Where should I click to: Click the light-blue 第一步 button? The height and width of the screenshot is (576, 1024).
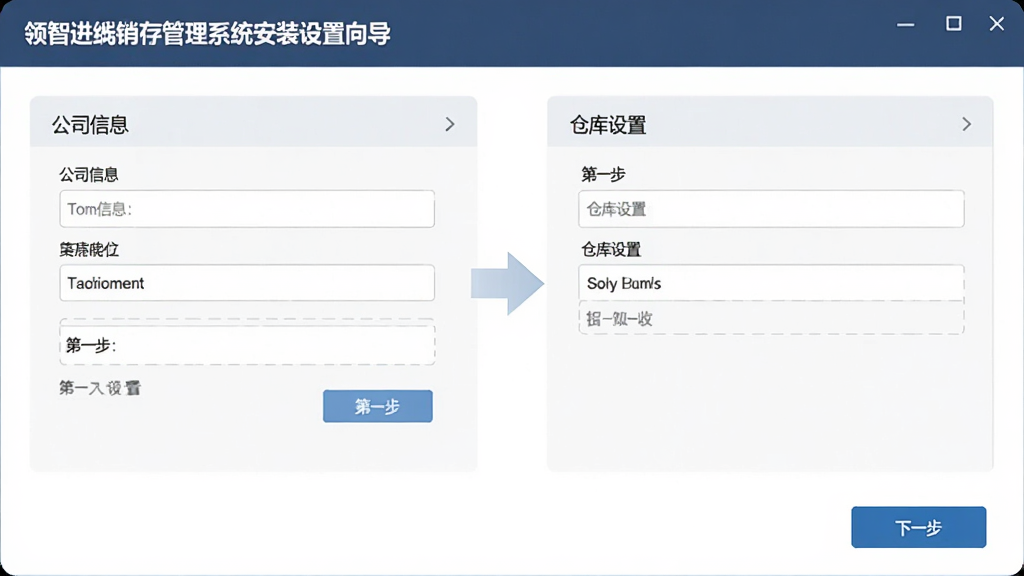(377, 406)
